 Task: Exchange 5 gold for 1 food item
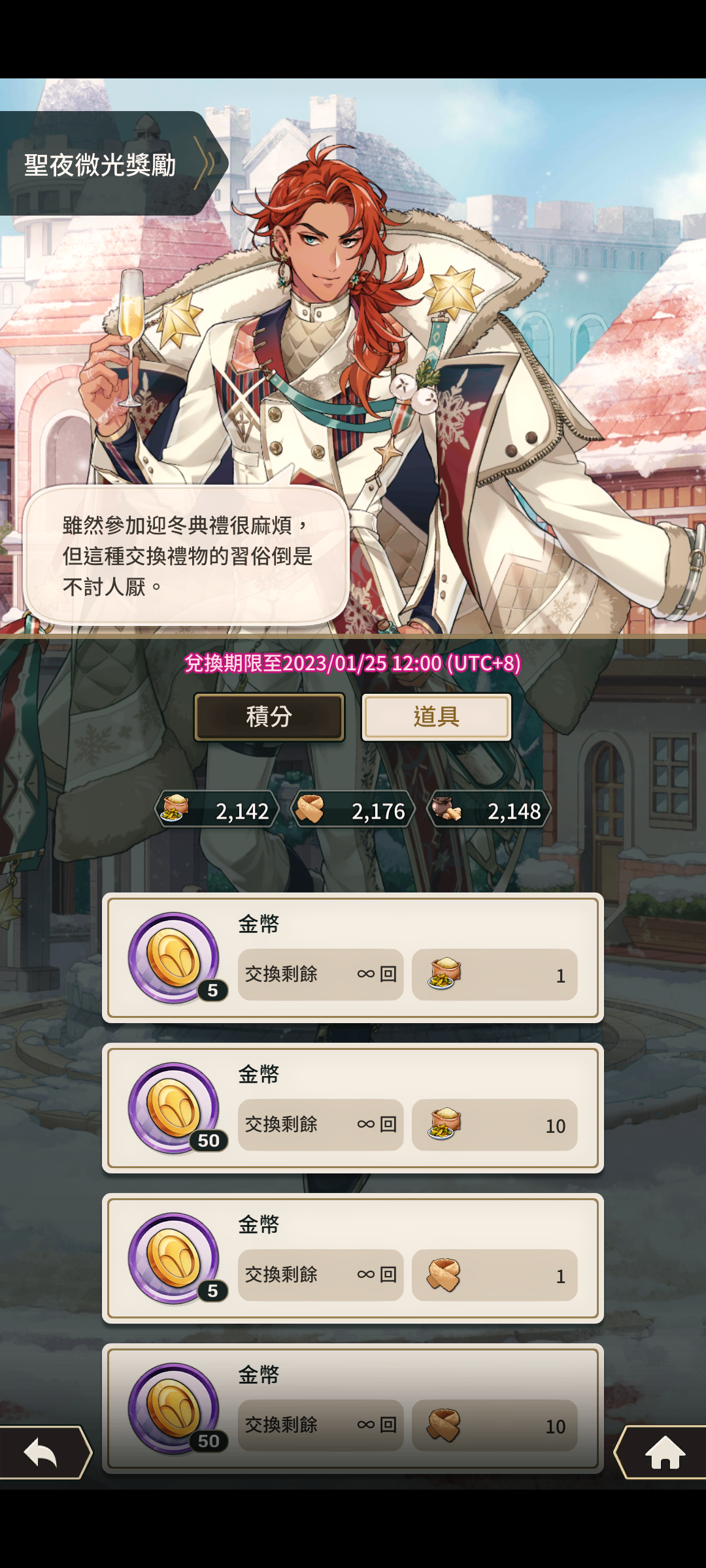click(495, 975)
